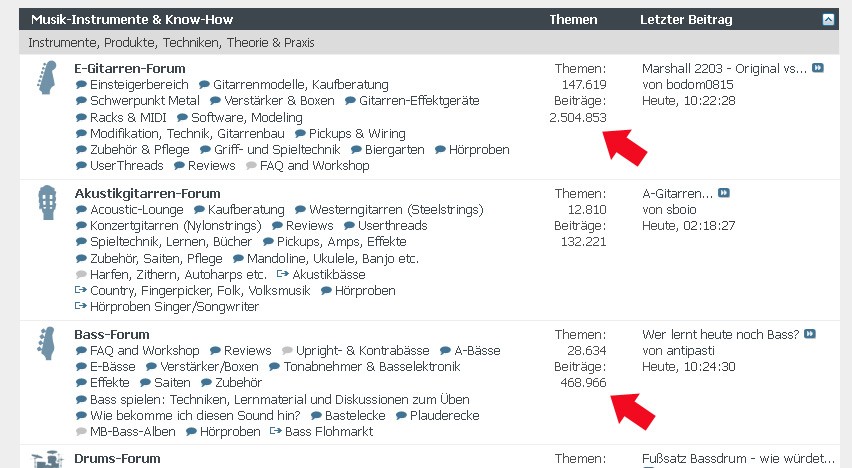Open Westerngitarren (Steelstrings) subforum
This screenshot has height=468, width=852.
(396, 209)
